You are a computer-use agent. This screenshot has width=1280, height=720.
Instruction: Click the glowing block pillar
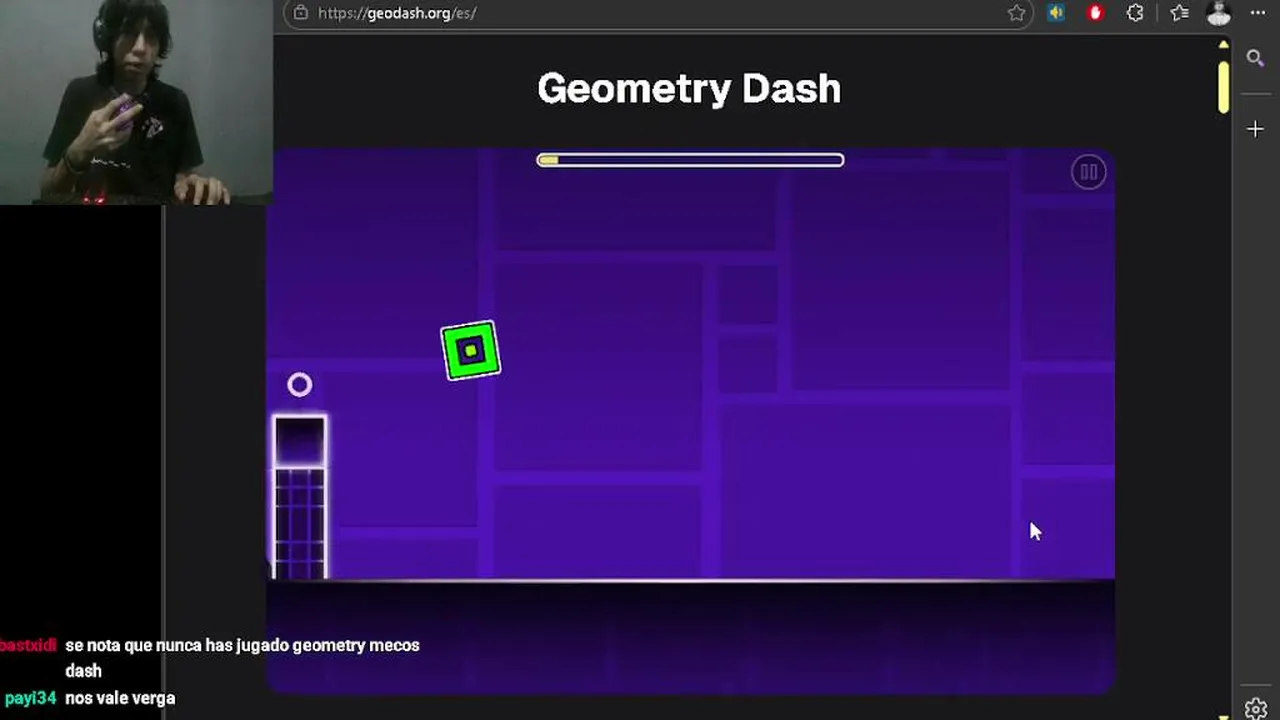point(300,496)
